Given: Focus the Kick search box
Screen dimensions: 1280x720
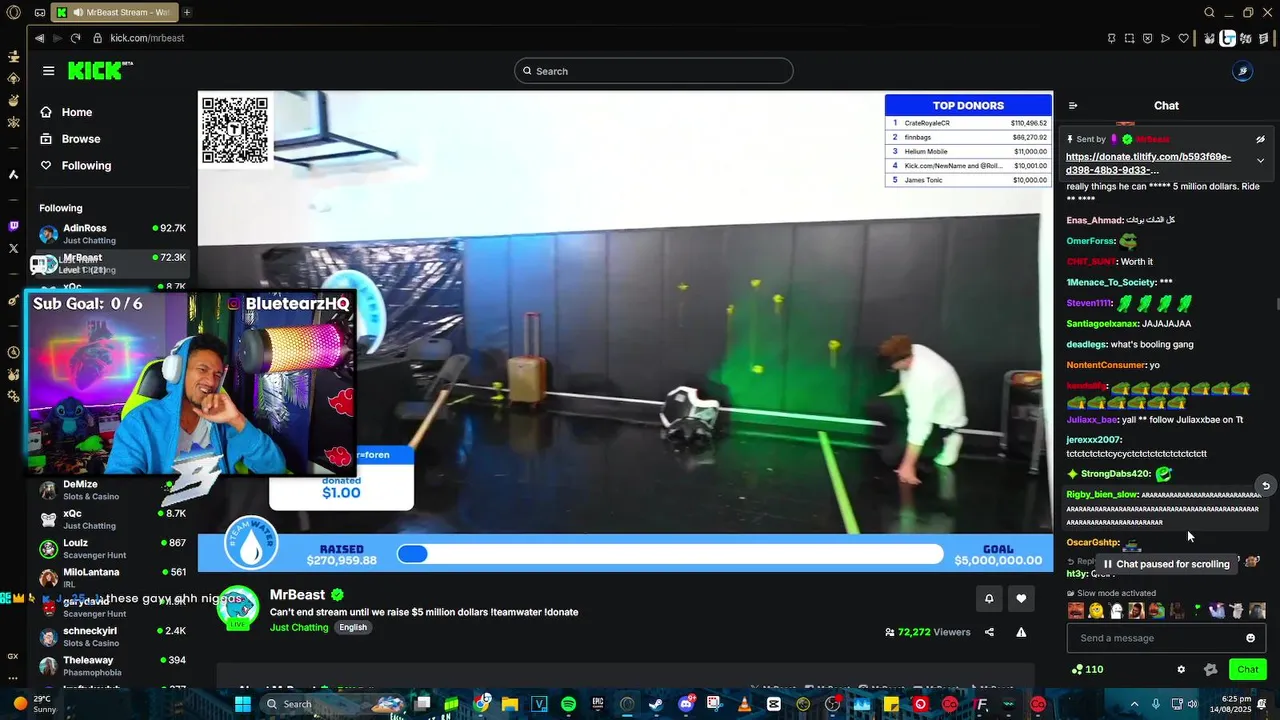Looking at the screenshot, I should (654, 71).
